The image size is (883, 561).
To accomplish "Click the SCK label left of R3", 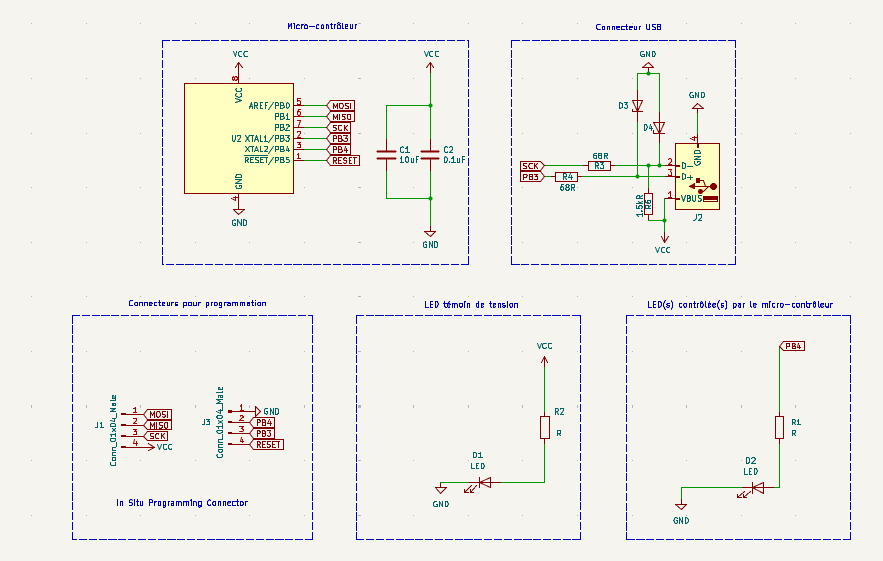I will (x=532, y=166).
